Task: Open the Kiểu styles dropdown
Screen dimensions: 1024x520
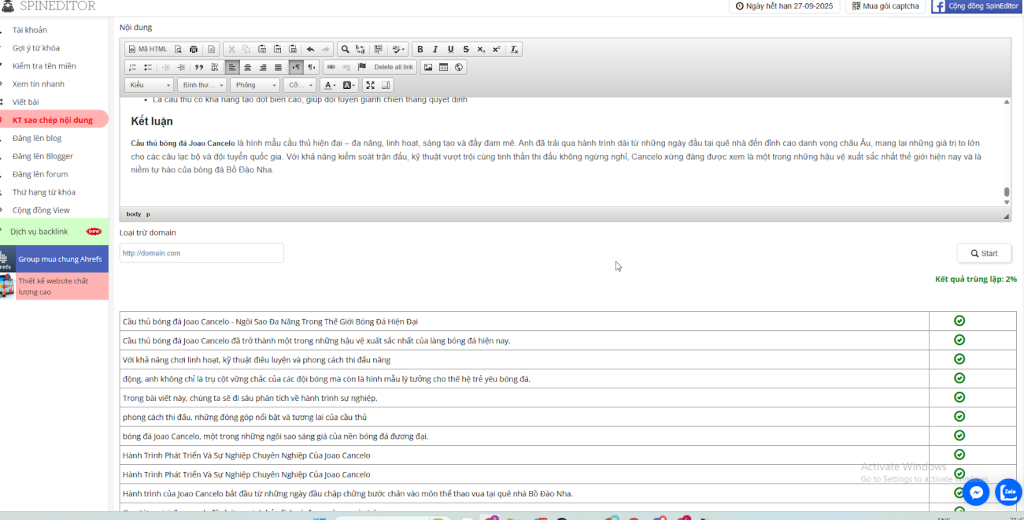Action: [149, 85]
